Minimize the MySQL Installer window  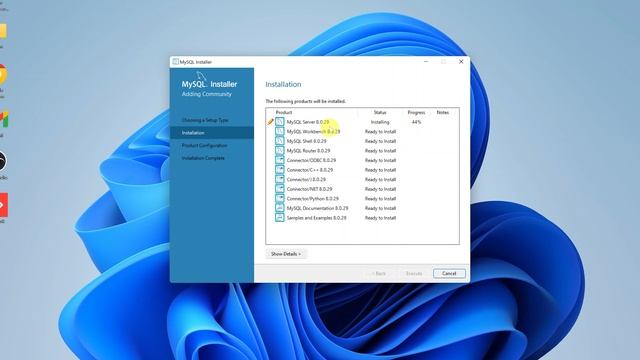pos(426,62)
